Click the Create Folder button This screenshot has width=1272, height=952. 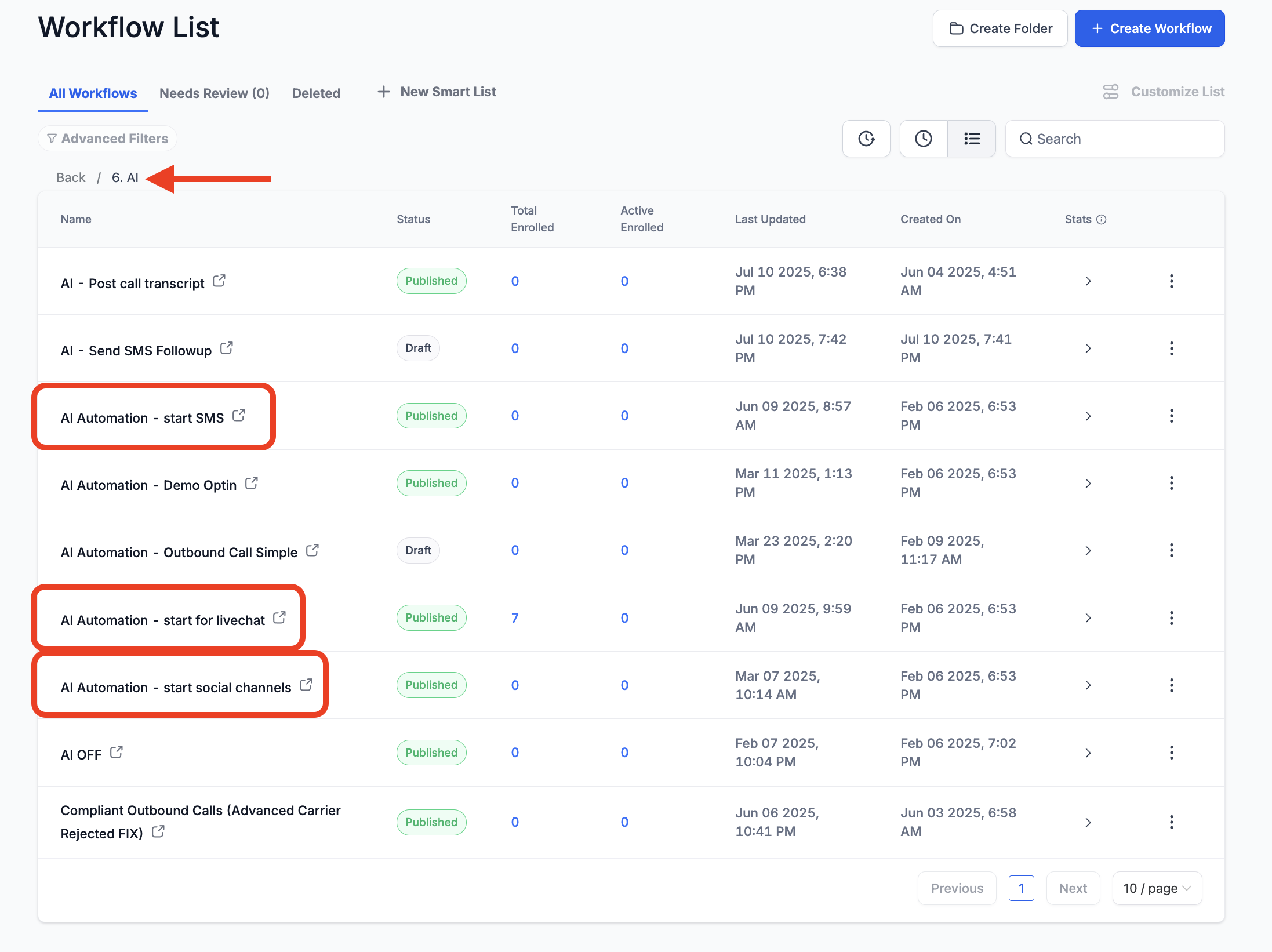coord(1000,28)
